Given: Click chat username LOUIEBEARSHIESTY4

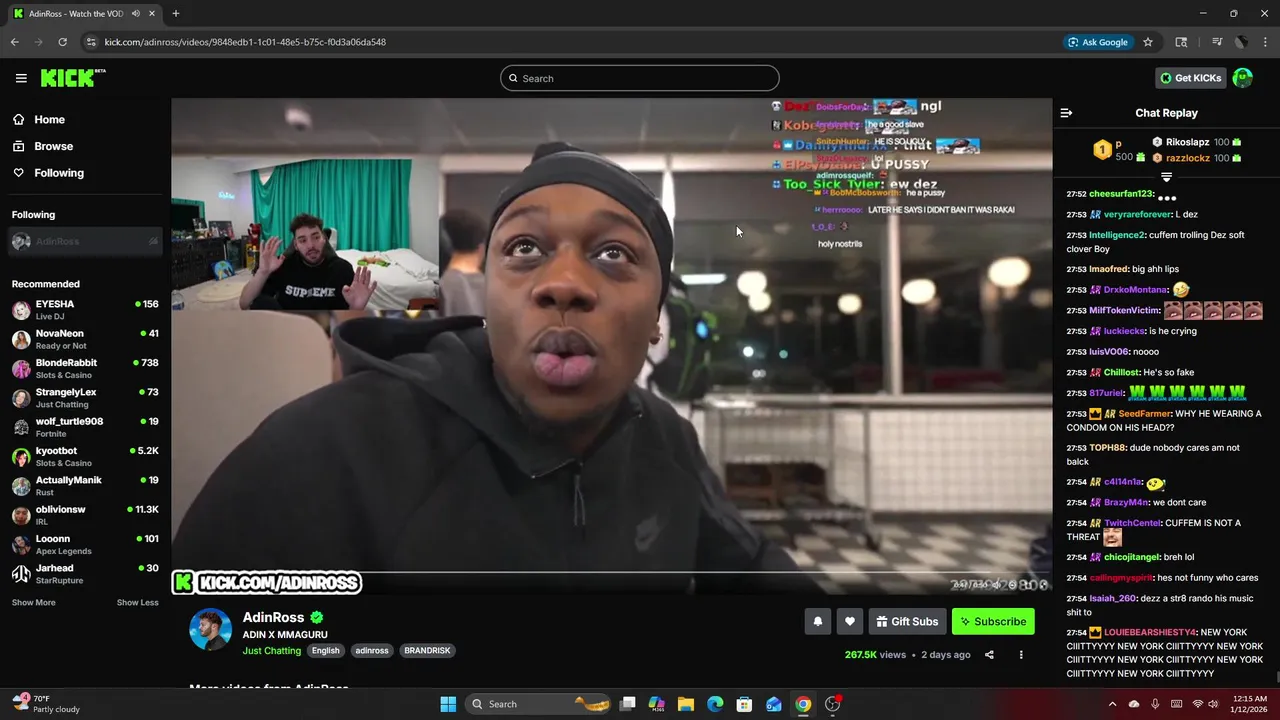Looking at the screenshot, I should tap(1150, 632).
